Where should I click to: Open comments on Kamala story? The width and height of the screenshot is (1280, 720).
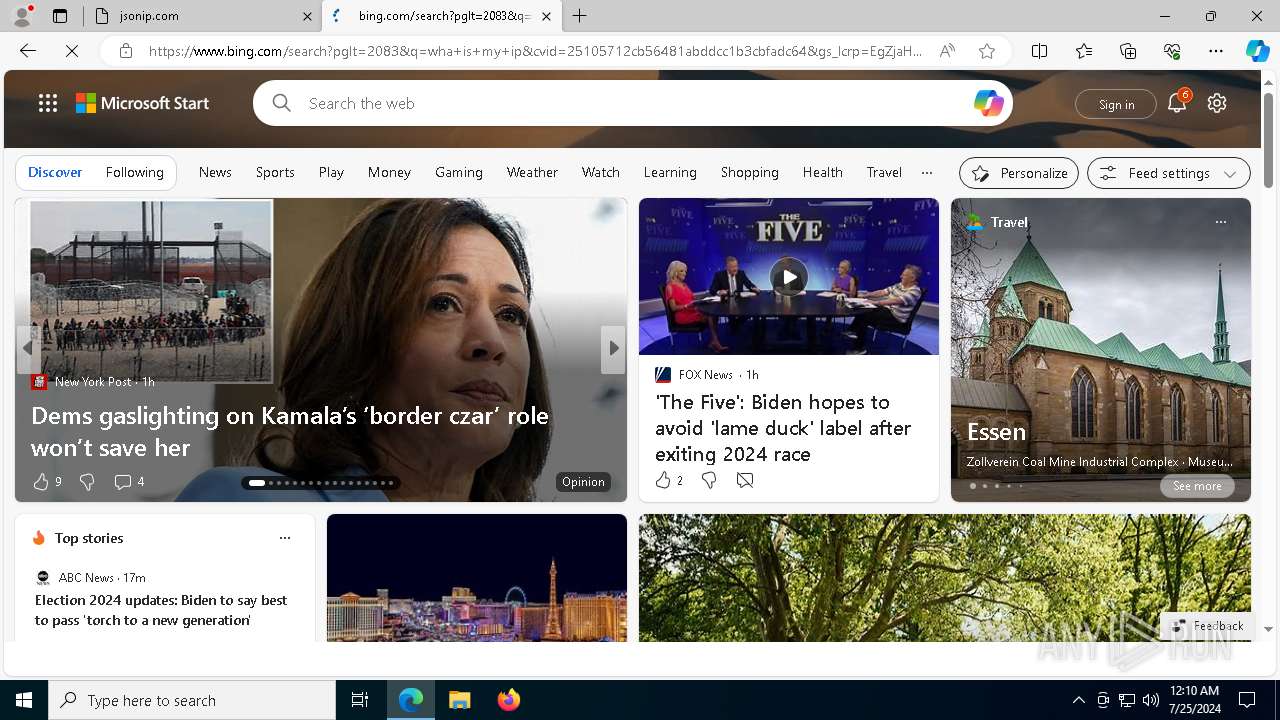[x=128, y=482]
